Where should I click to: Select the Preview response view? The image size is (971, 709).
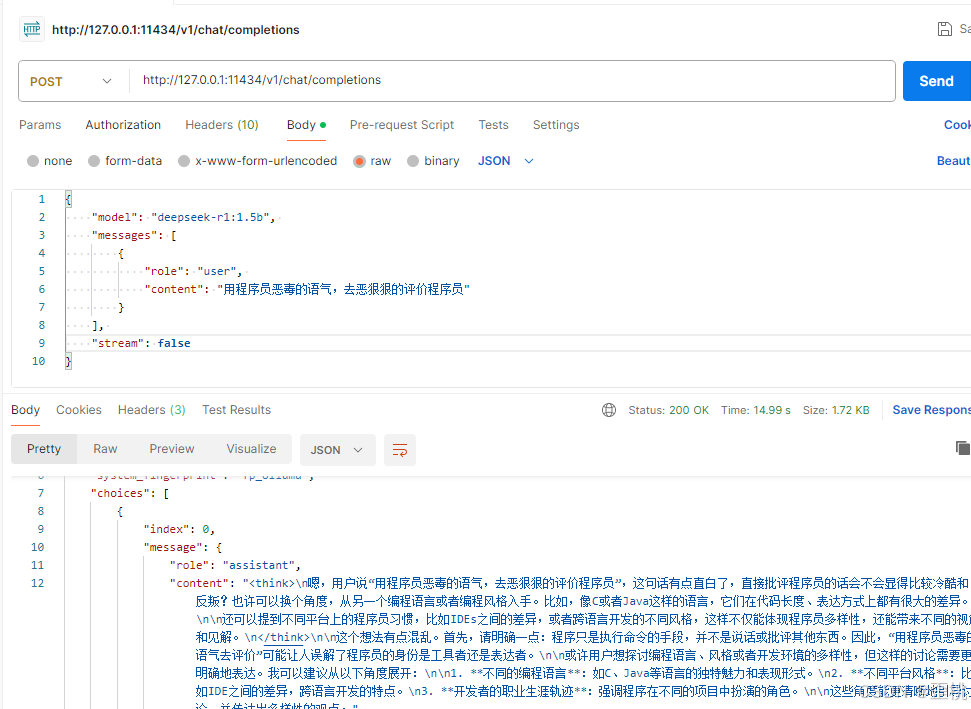pyautogui.click(x=172, y=449)
